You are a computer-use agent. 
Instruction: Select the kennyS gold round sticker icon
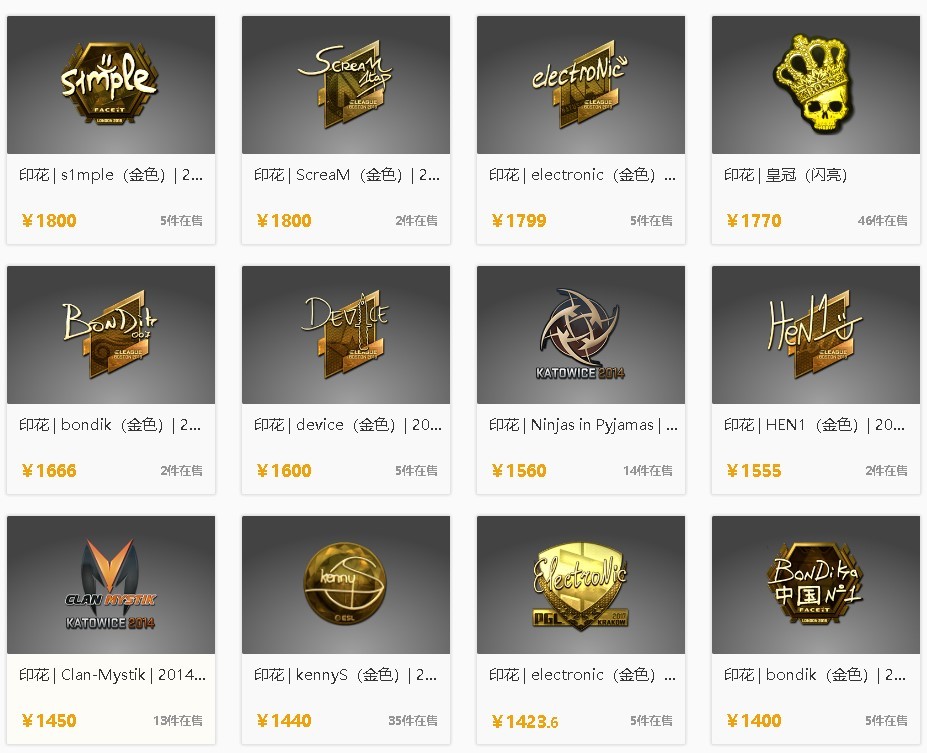[x=345, y=584]
